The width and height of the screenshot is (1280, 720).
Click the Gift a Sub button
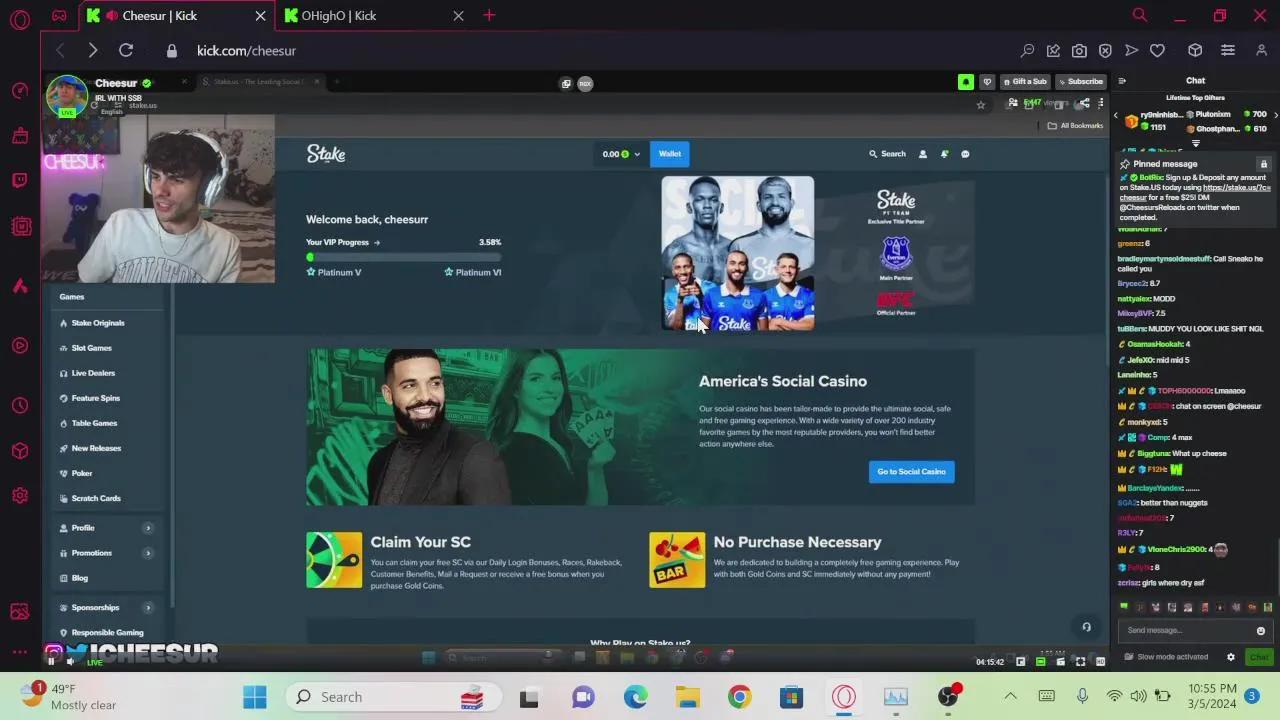(x=1024, y=82)
